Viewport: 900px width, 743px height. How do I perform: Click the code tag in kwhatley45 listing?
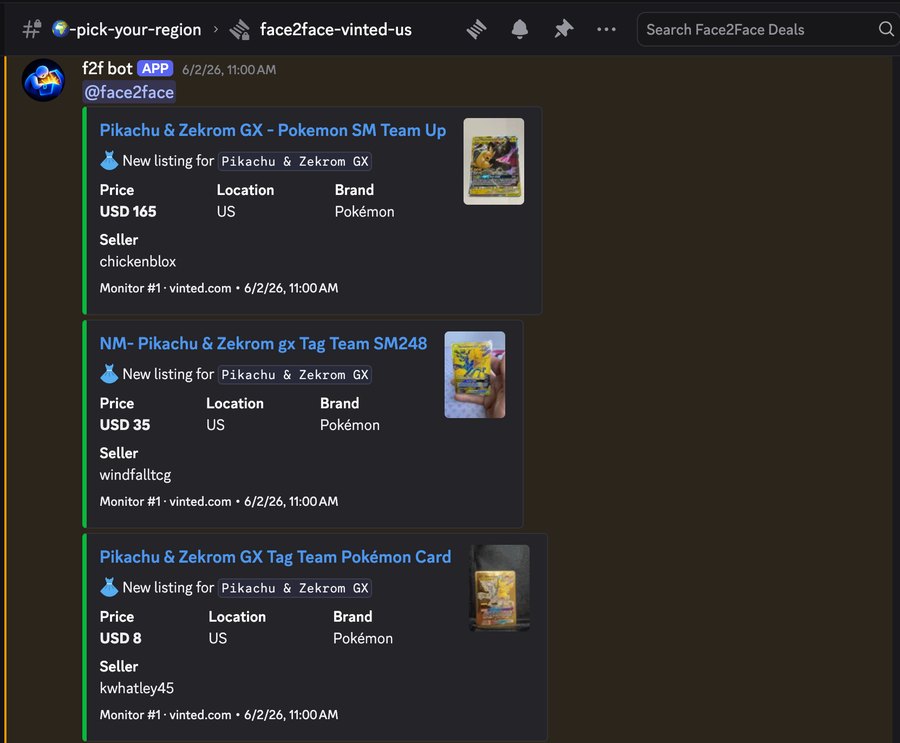coord(295,588)
